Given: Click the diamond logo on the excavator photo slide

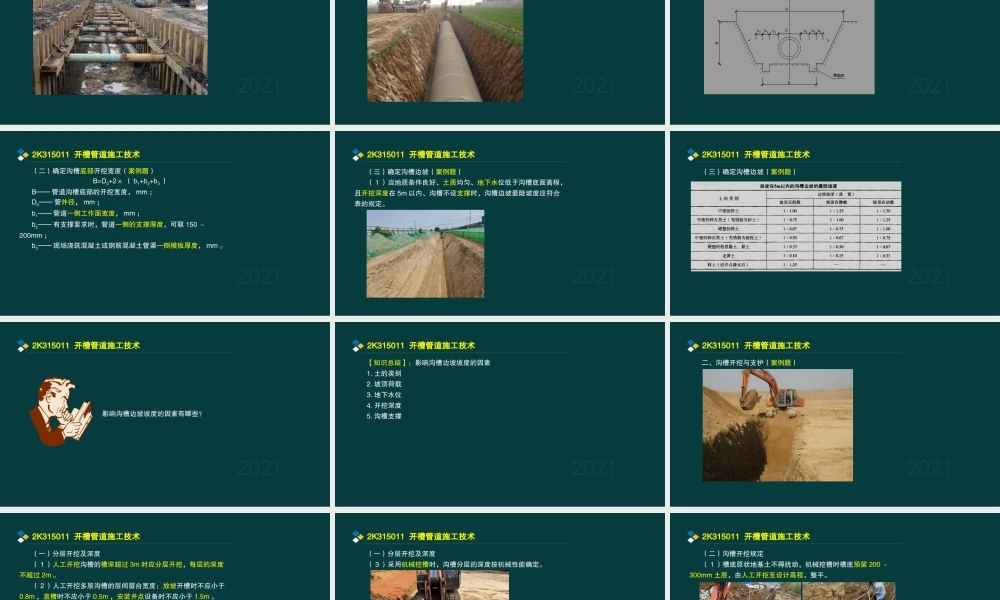Looking at the screenshot, I should tap(693, 346).
